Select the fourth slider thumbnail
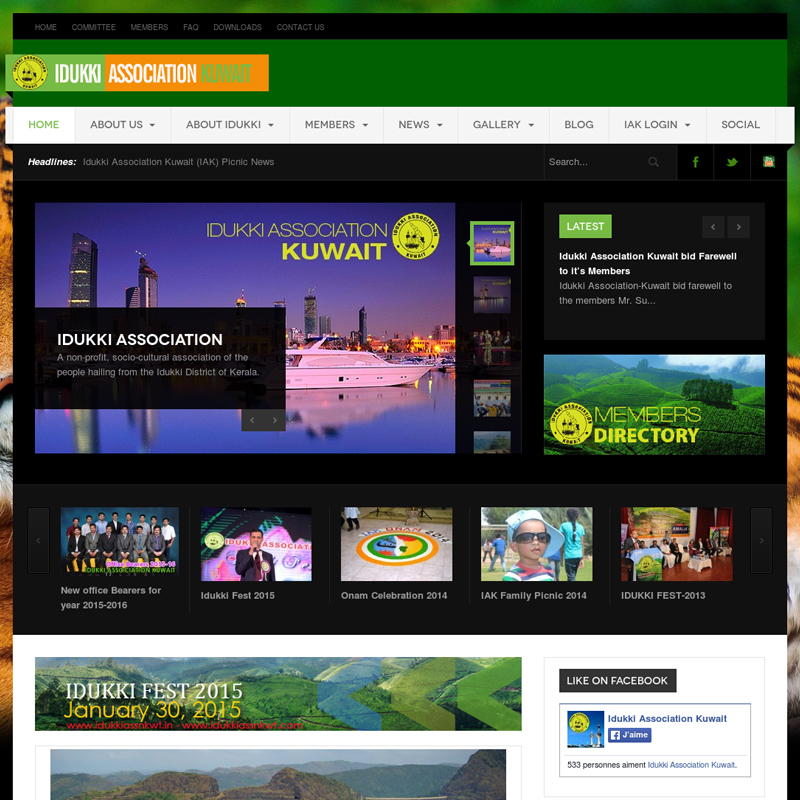This screenshot has height=800, width=800. 492,398
